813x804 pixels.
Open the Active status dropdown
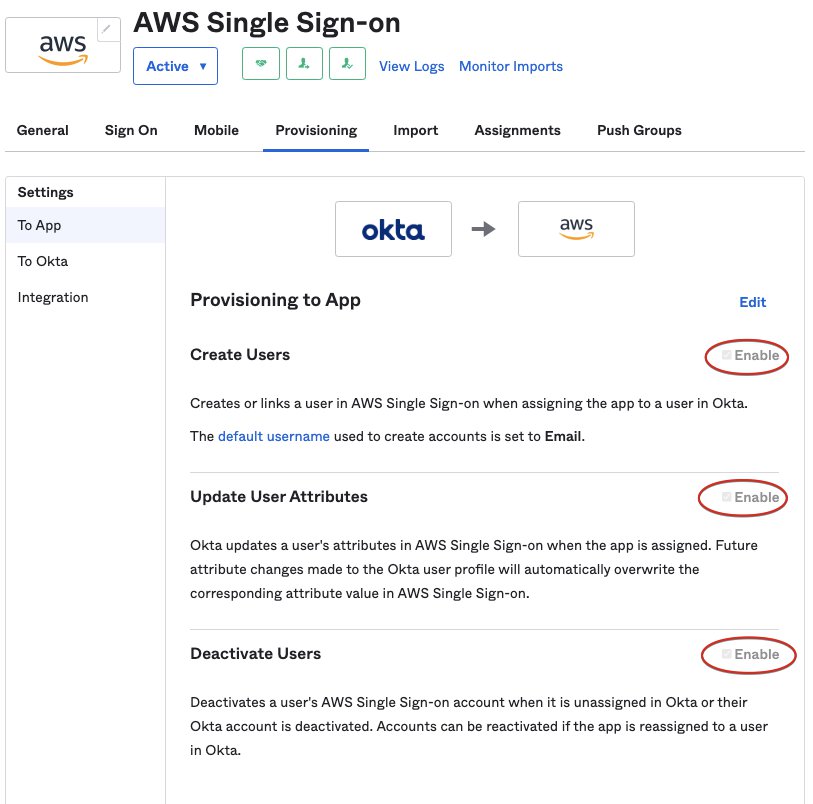pyautogui.click(x=175, y=66)
